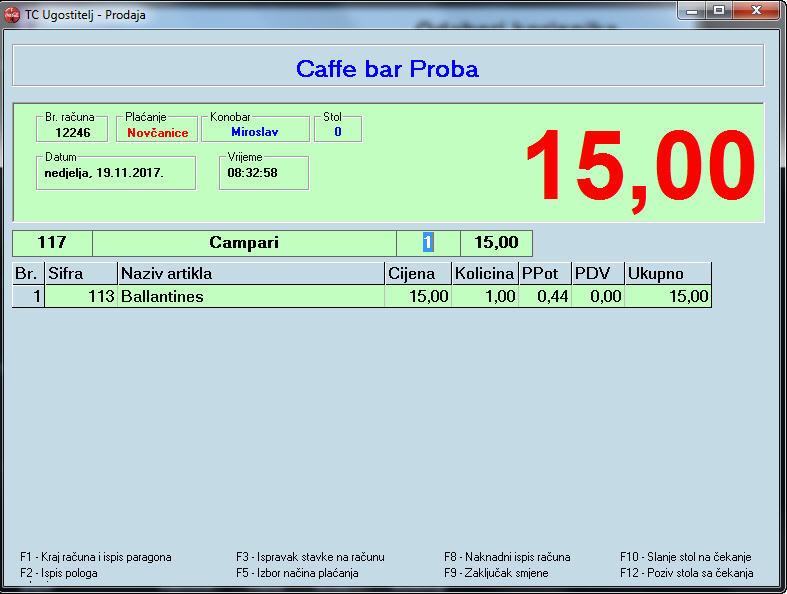The height and width of the screenshot is (594, 787).
Task: Click the highlighted quantity field
Action: tap(428, 243)
